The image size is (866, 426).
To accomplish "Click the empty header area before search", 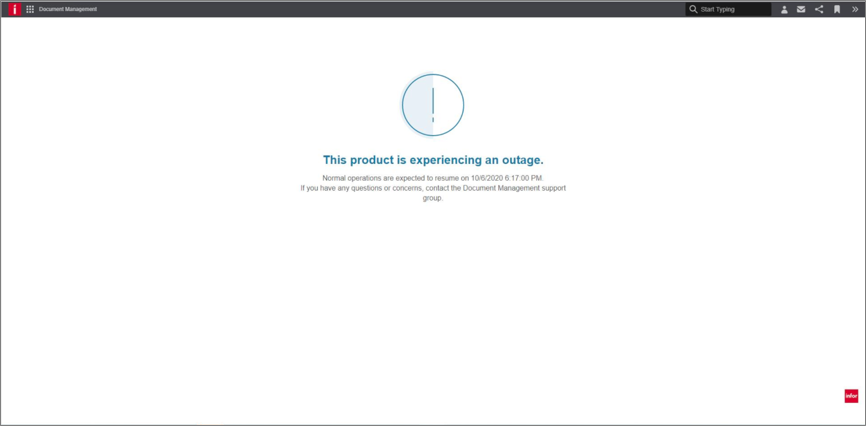I will click(400, 9).
